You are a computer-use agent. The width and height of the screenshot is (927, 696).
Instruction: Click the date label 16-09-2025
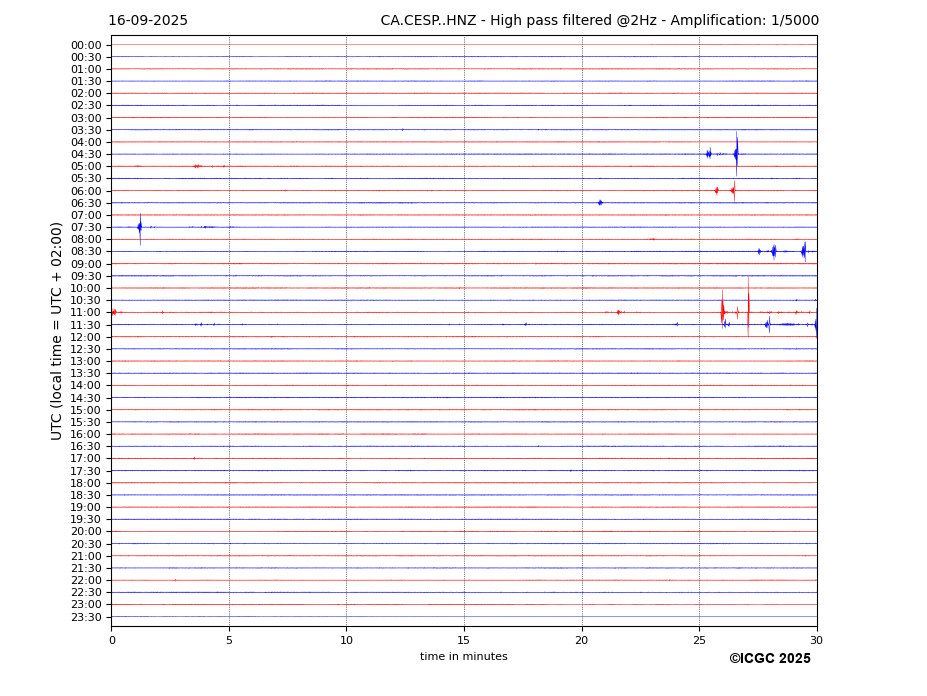point(148,21)
